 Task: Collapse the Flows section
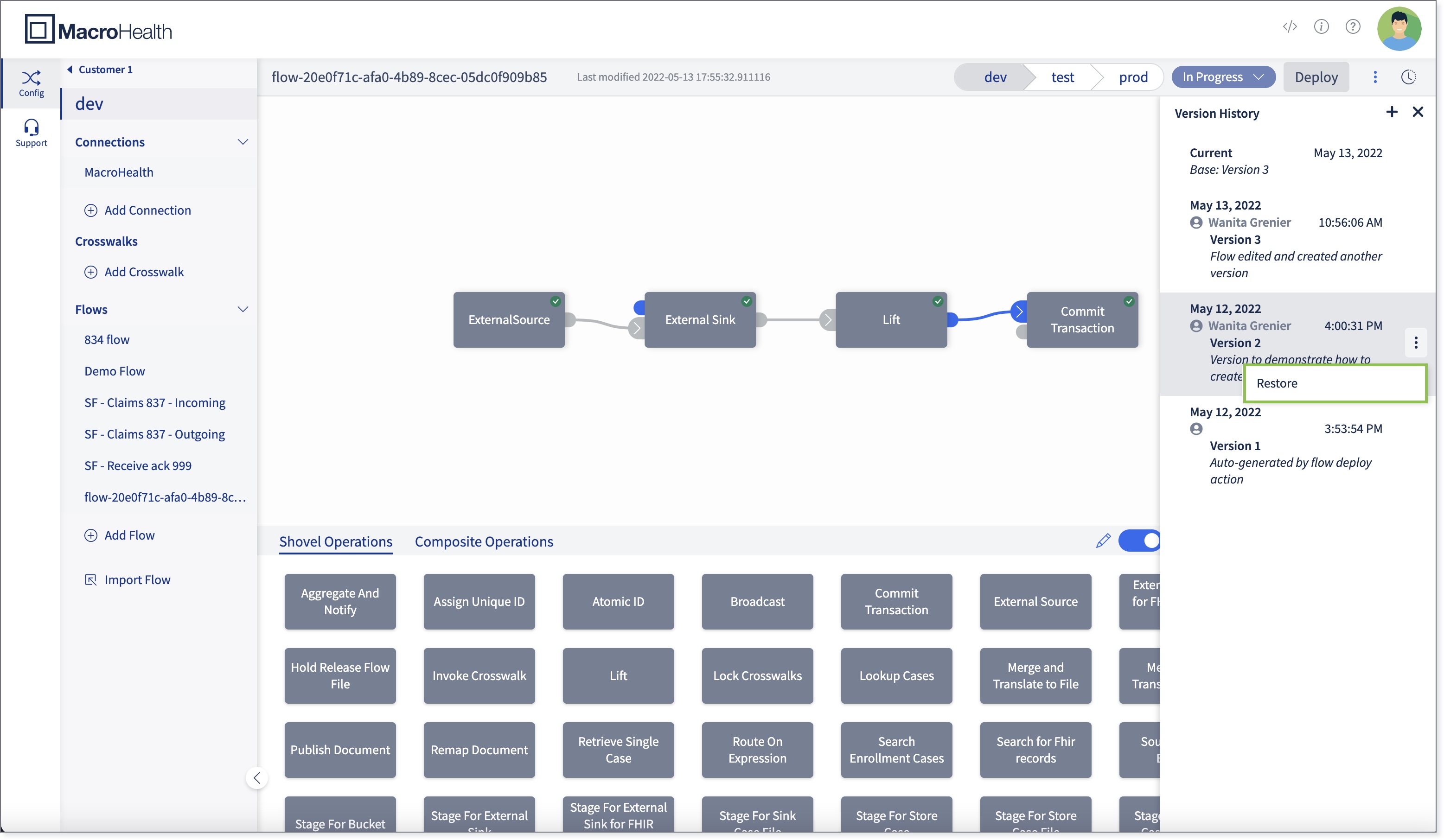coord(243,309)
